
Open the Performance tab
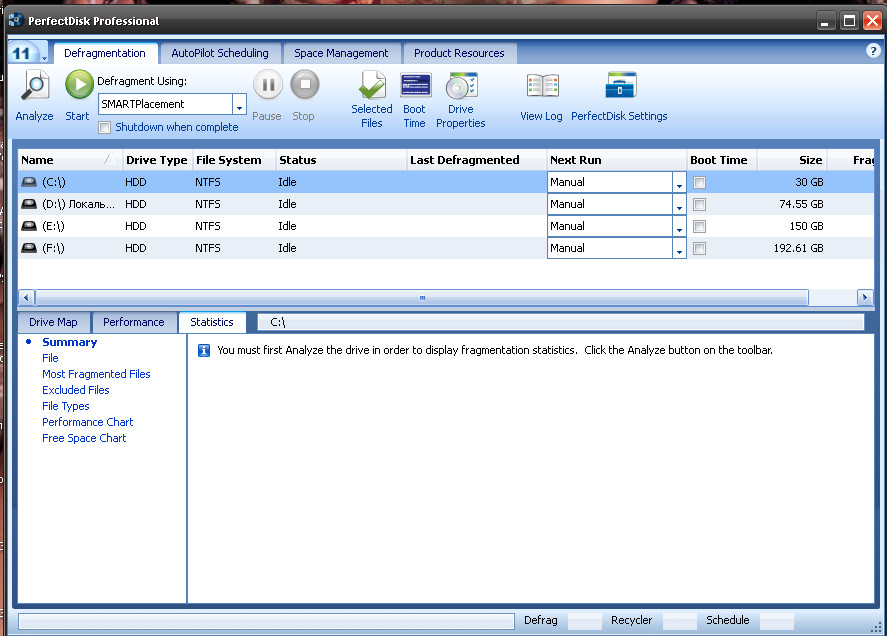point(134,322)
